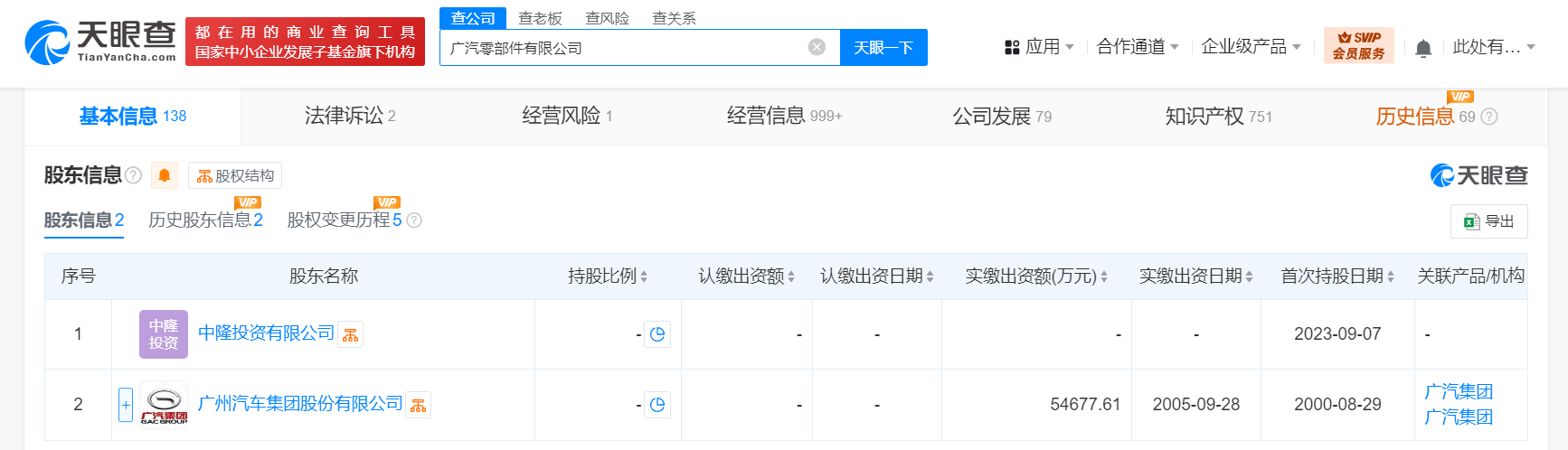
Task: Click the help icon next to 股东信息
Action: click(133, 175)
